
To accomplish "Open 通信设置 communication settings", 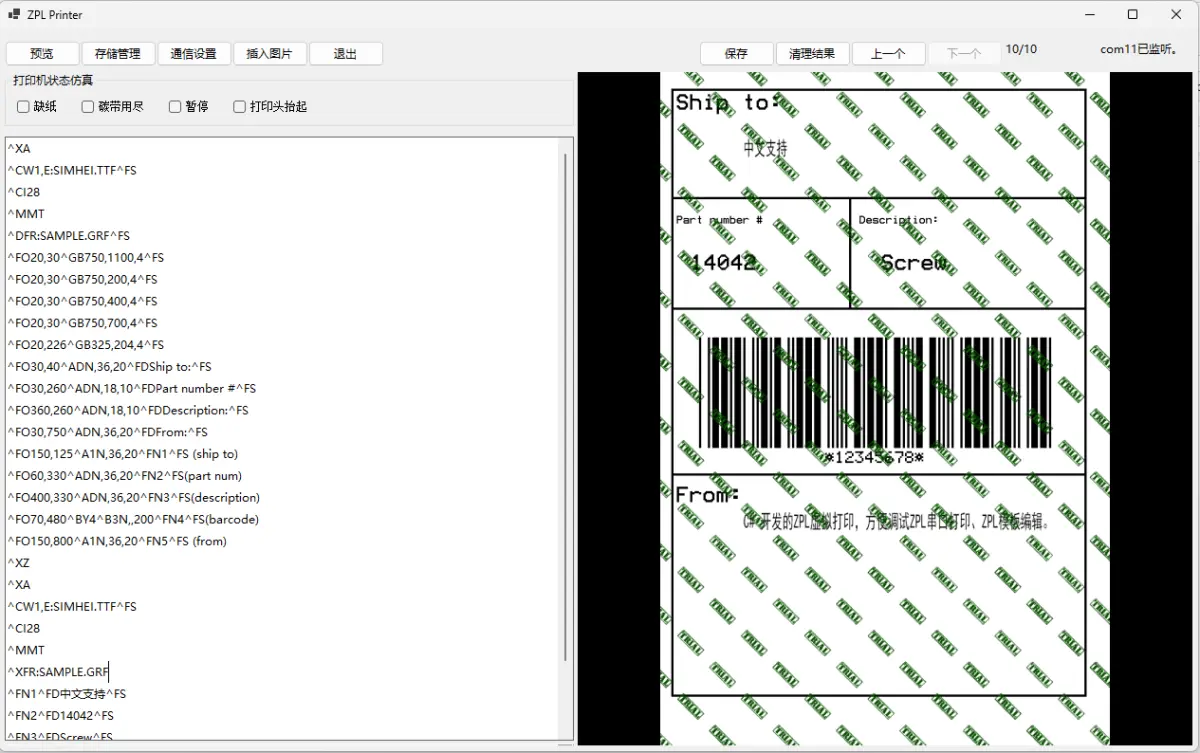I will tap(194, 54).
